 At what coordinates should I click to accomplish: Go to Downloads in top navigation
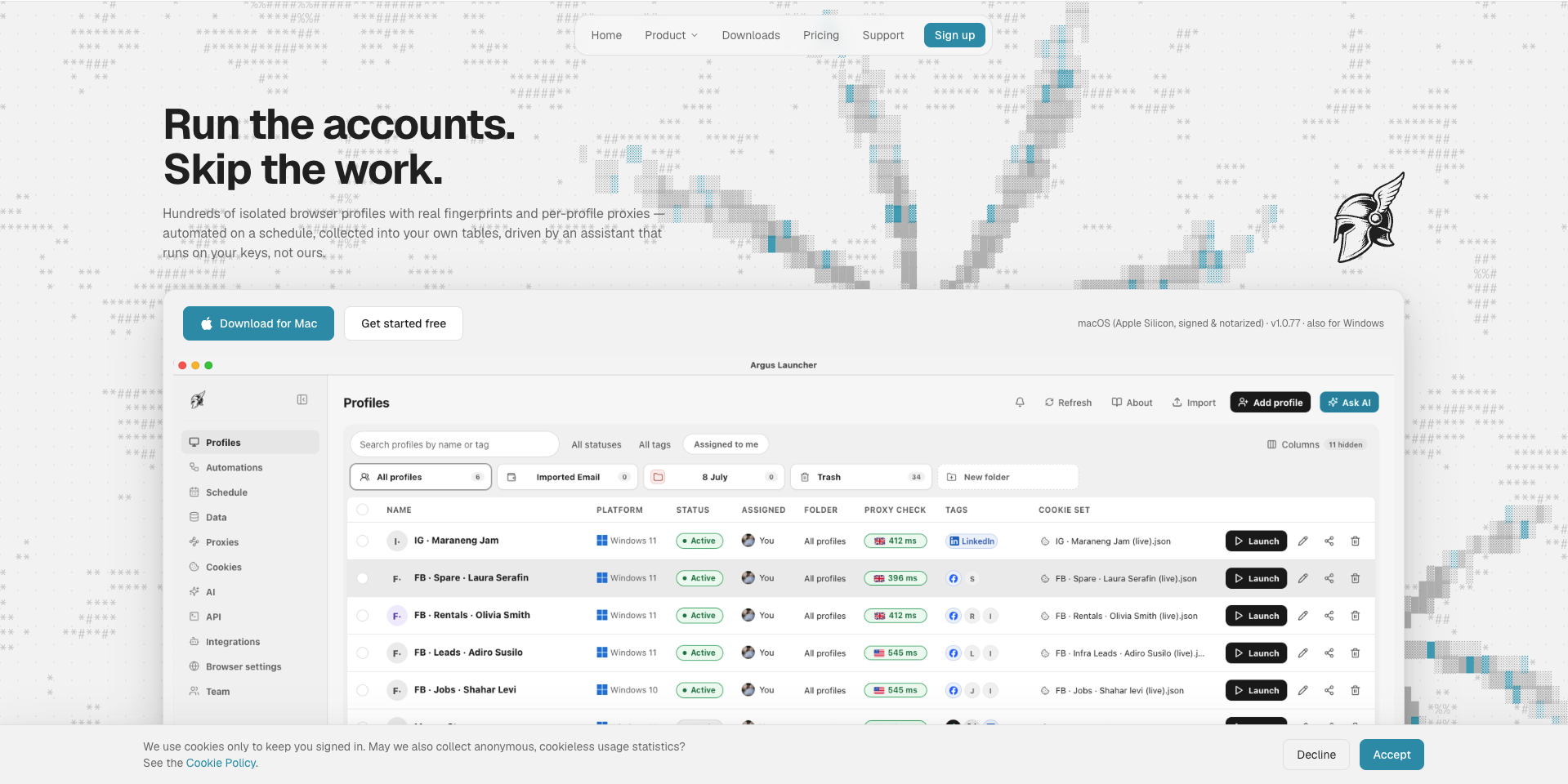pyautogui.click(x=751, y=35)
